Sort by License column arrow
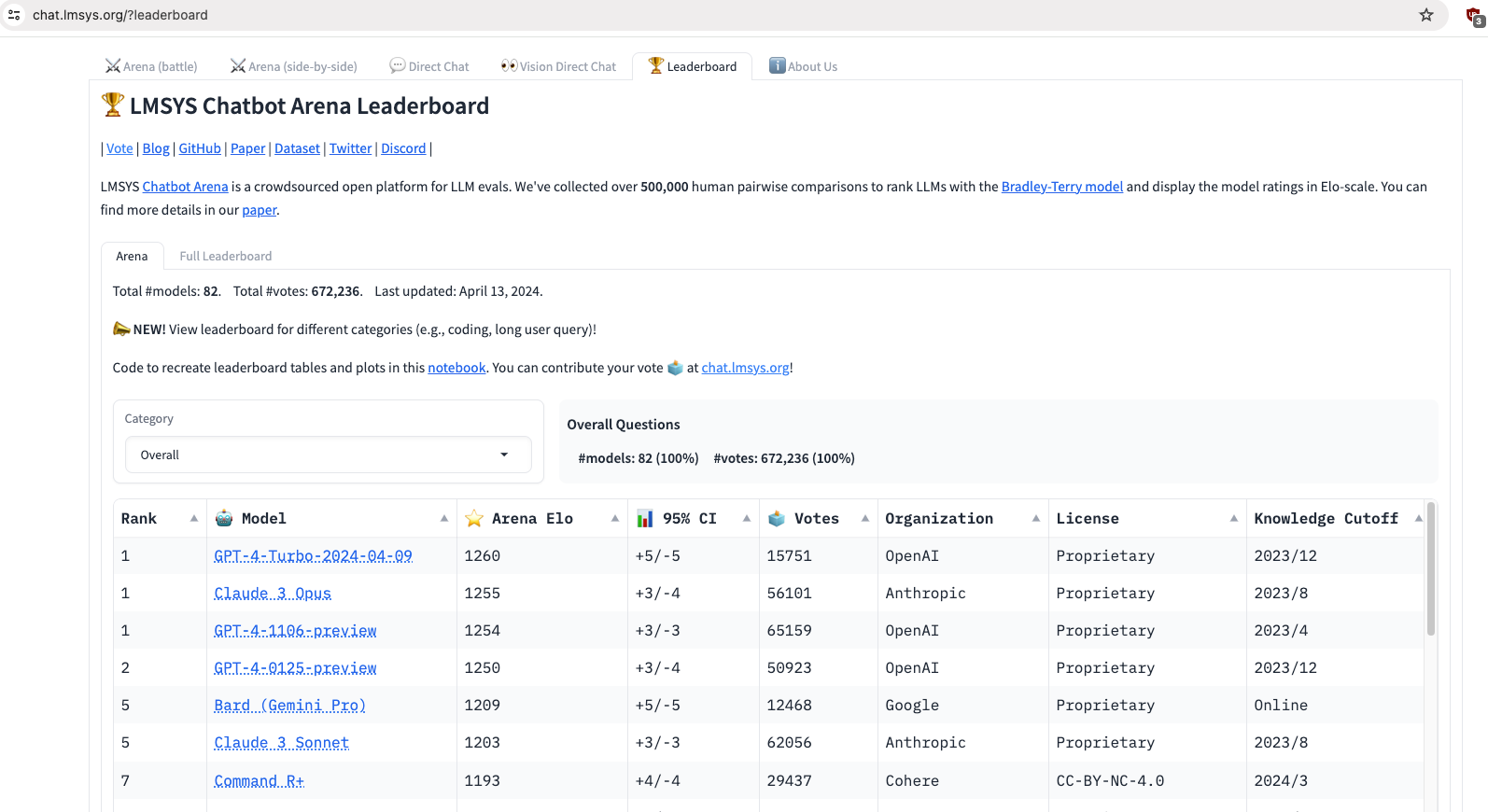Screen dimensions: 1488x812 [x=1234, y=519]
